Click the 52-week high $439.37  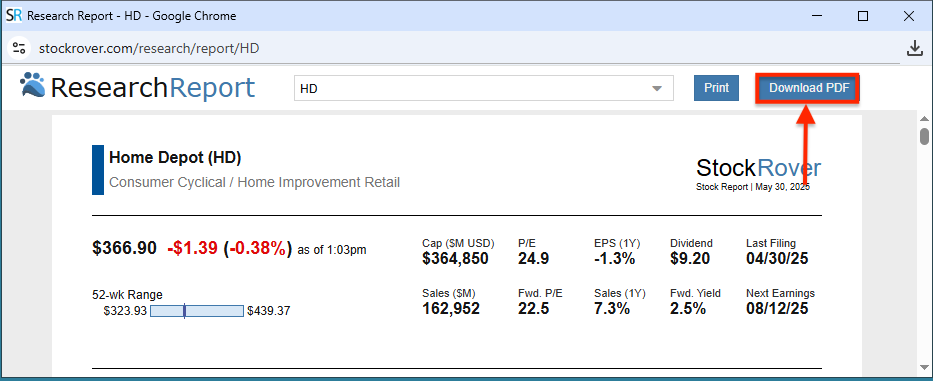pos(269,311)
